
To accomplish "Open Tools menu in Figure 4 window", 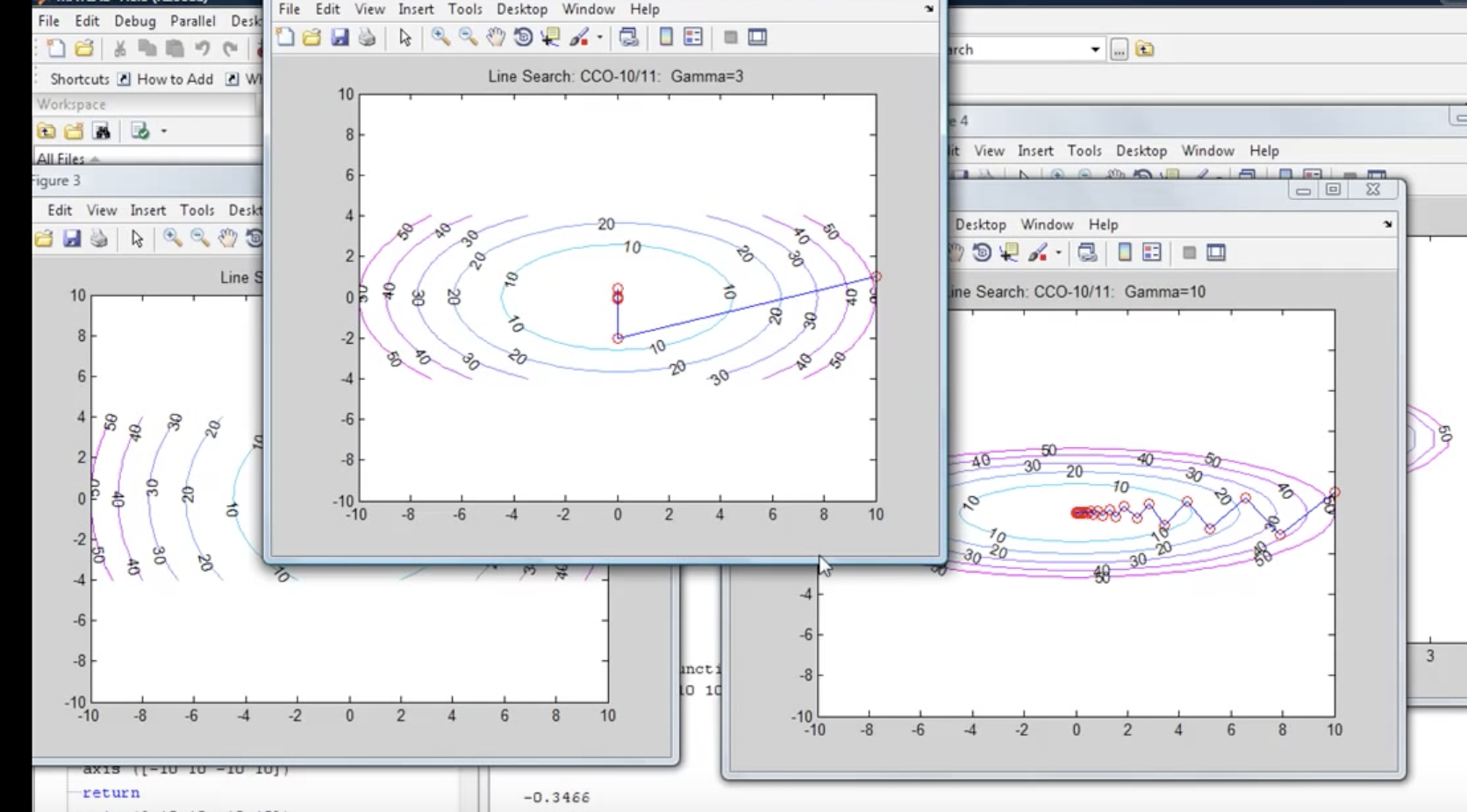I will coord(1084,151).
